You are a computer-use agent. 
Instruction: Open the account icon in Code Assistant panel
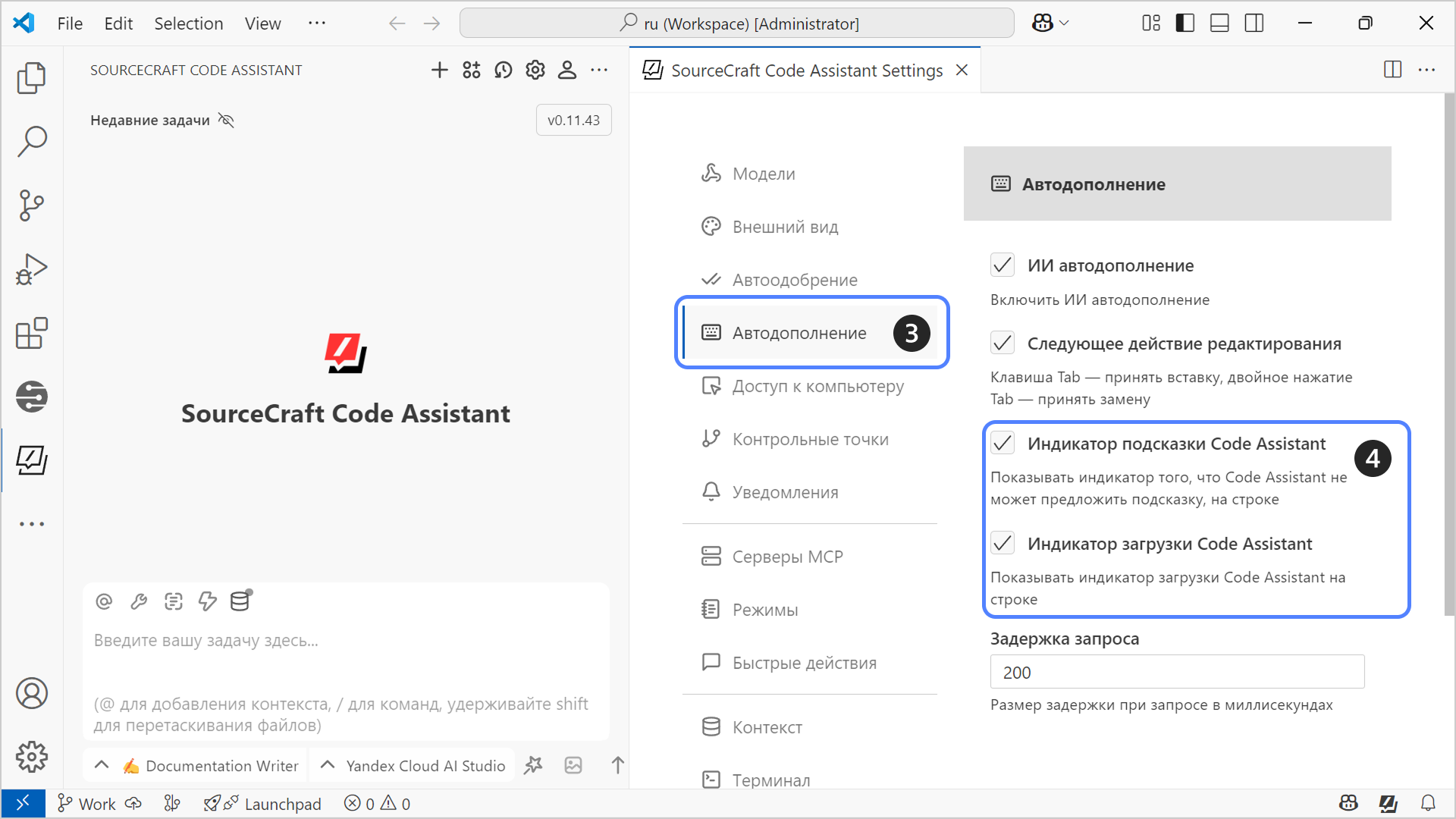pos(566,70)
